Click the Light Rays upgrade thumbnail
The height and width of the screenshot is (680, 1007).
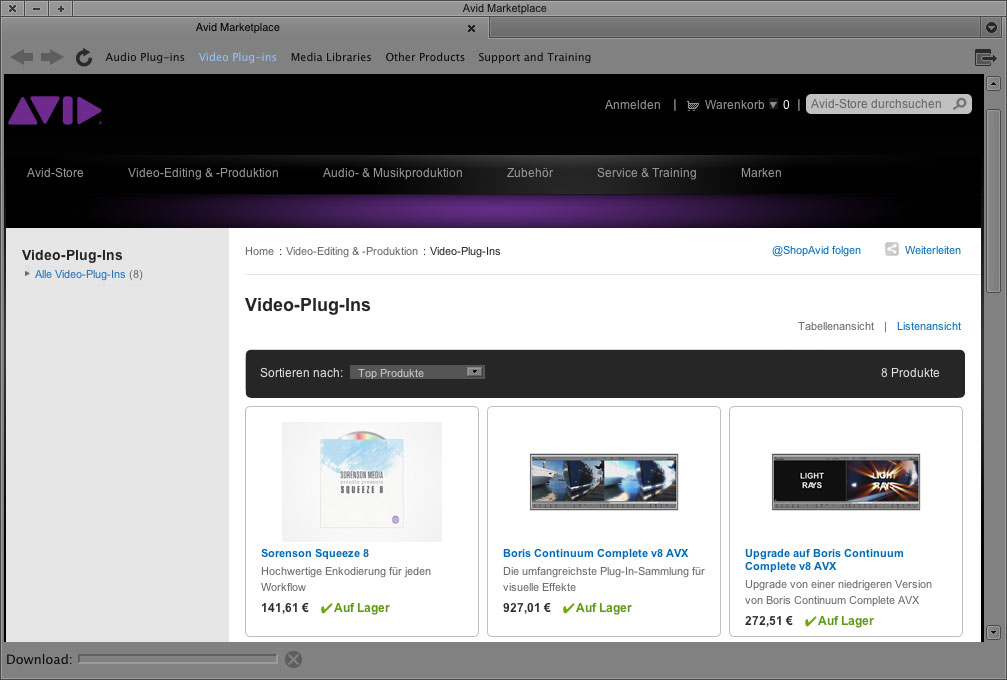coord(846,482)
